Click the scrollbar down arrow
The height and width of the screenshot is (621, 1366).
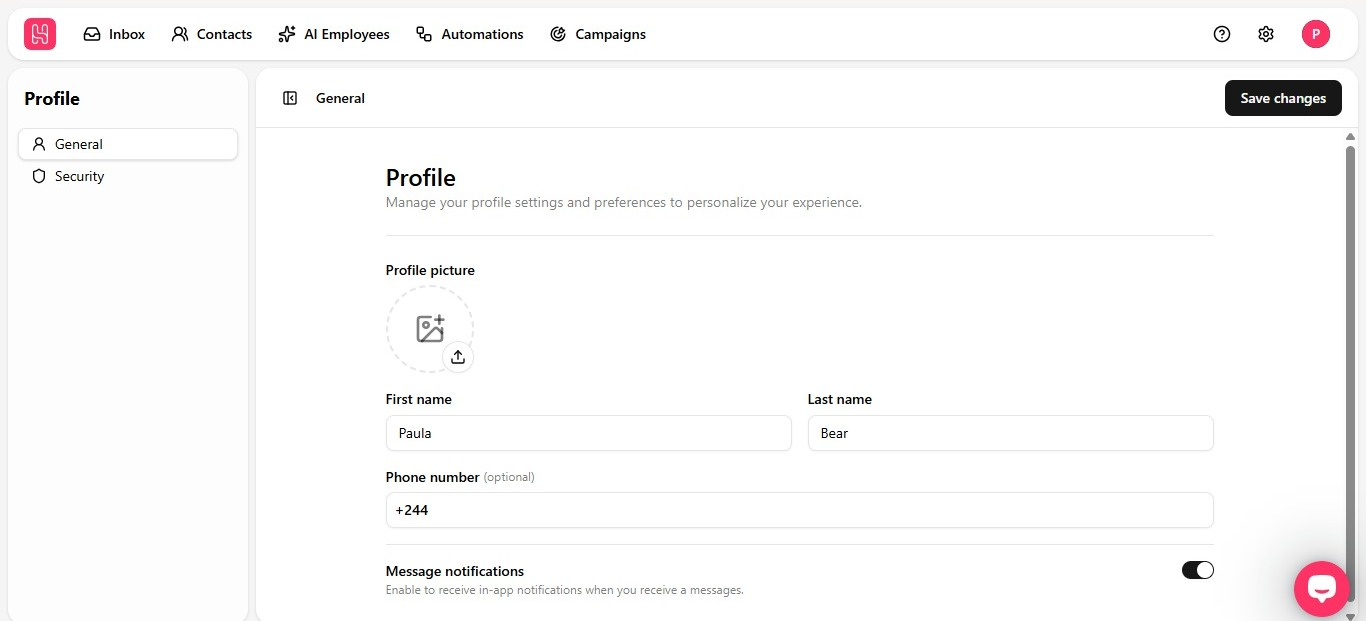(x=1350, y=615)
